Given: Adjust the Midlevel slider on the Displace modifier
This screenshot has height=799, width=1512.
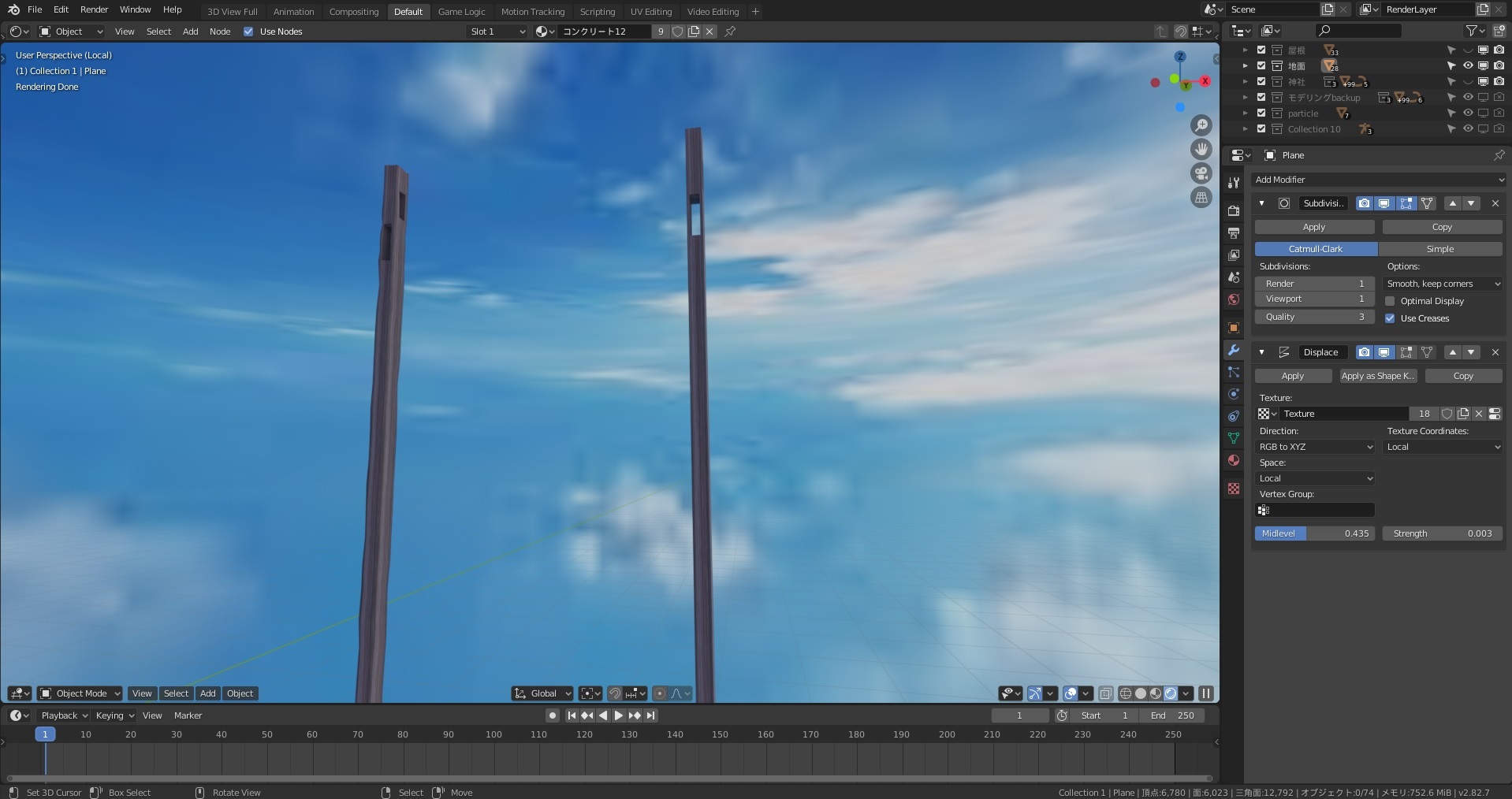Looking at the screenshot, I should pos(1315,533).
